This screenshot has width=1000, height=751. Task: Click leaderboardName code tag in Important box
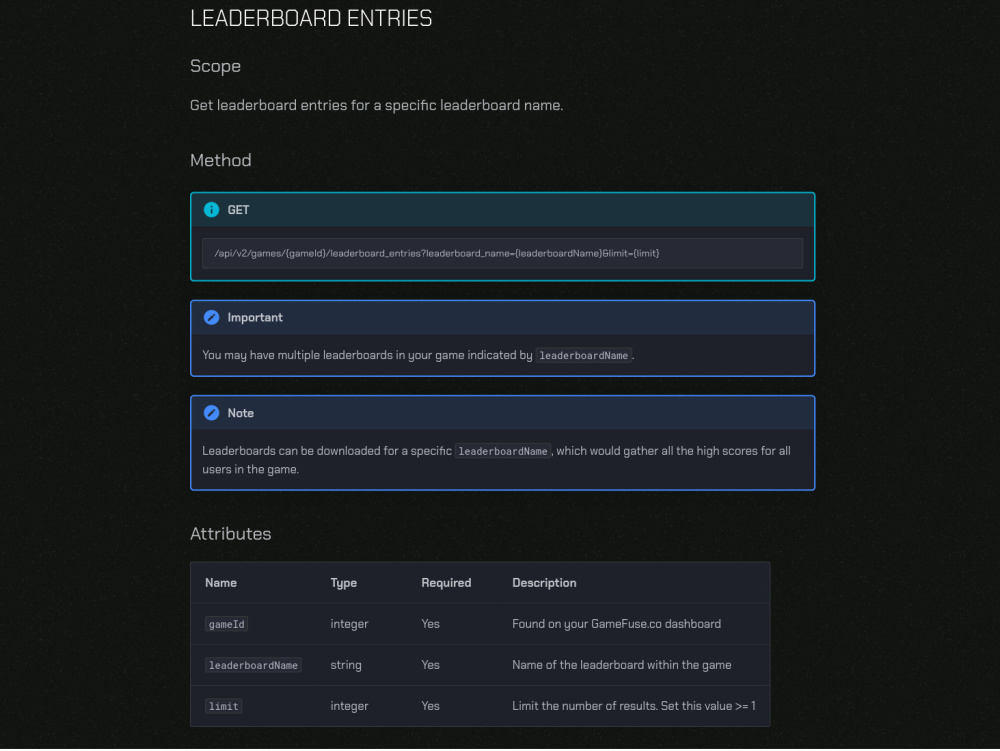pos(584,356)
